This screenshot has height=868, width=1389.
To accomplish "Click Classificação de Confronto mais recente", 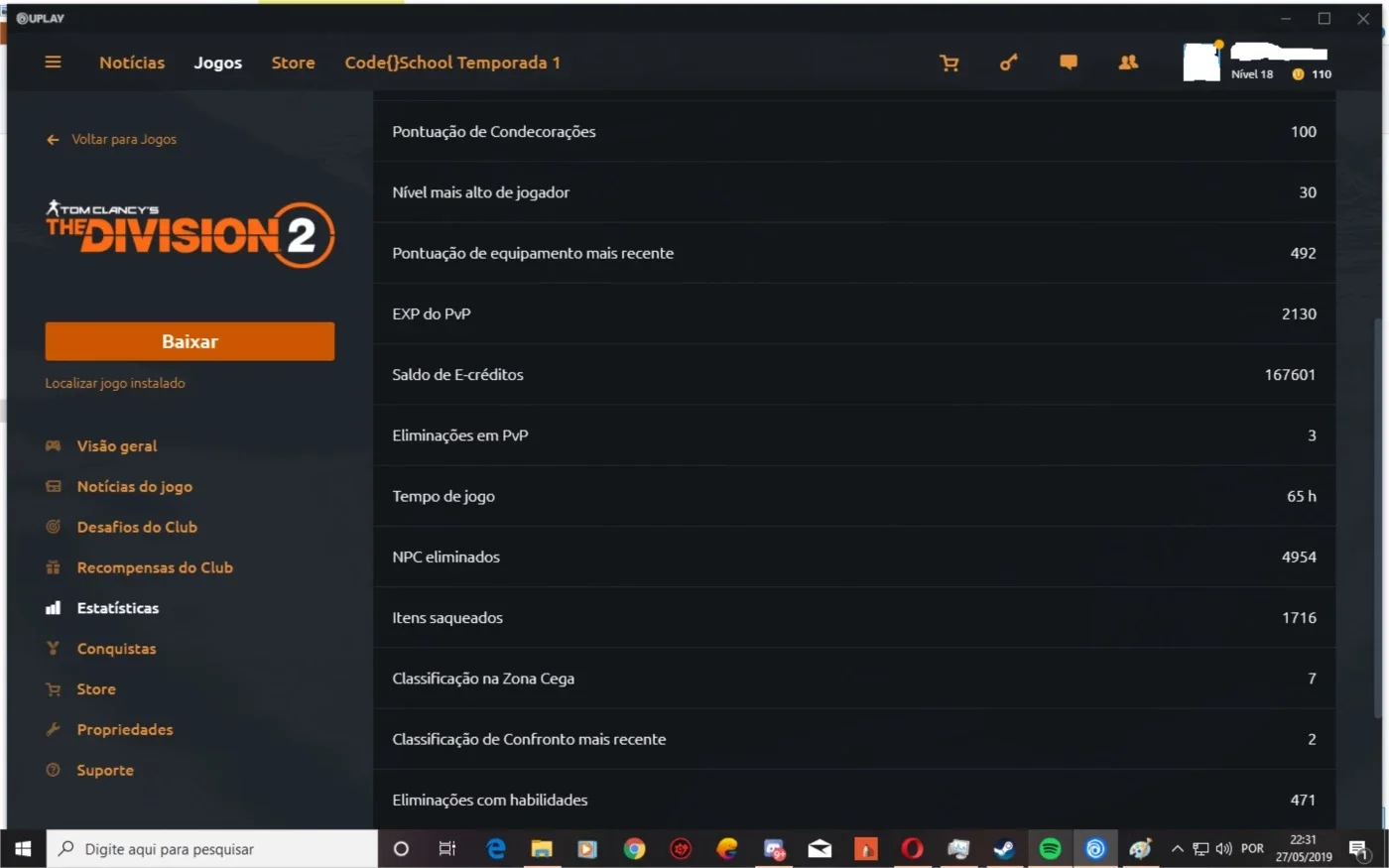I will [x=854, y=739].
